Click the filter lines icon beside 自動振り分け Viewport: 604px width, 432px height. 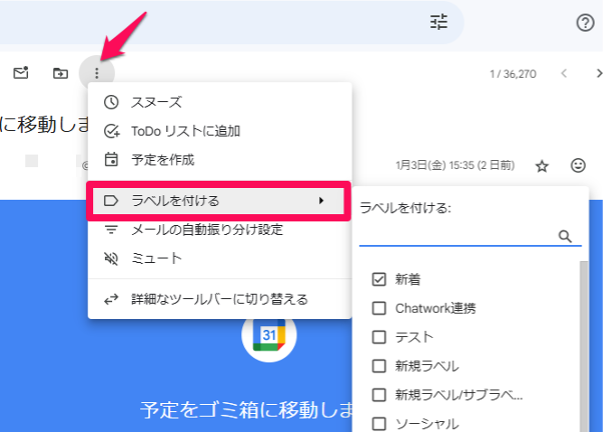[x=111, y=230]
